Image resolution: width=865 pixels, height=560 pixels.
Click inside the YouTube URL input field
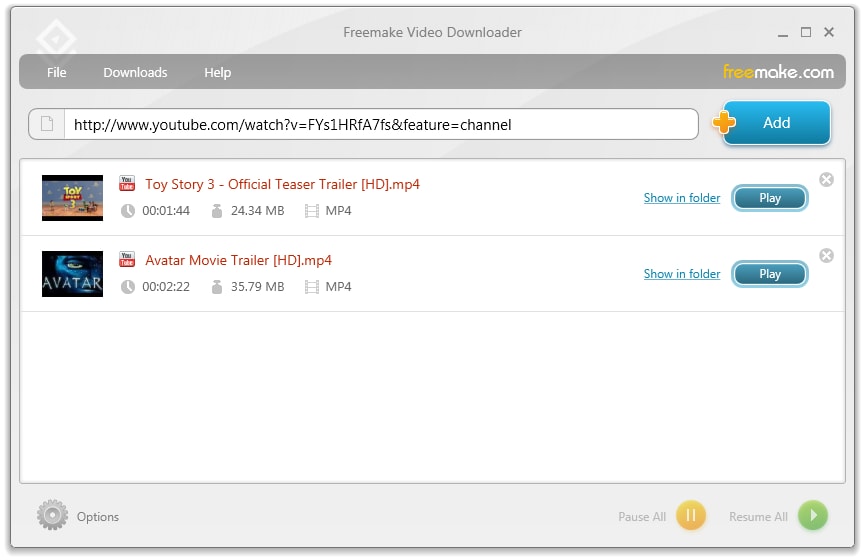coord(381,124)
